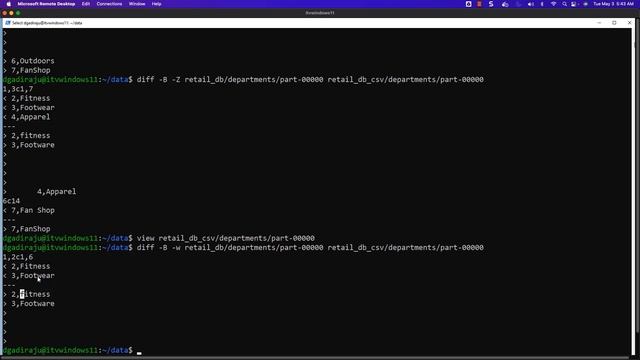
Task: Maximize the terminal window
Action: (x=614, y=23)
